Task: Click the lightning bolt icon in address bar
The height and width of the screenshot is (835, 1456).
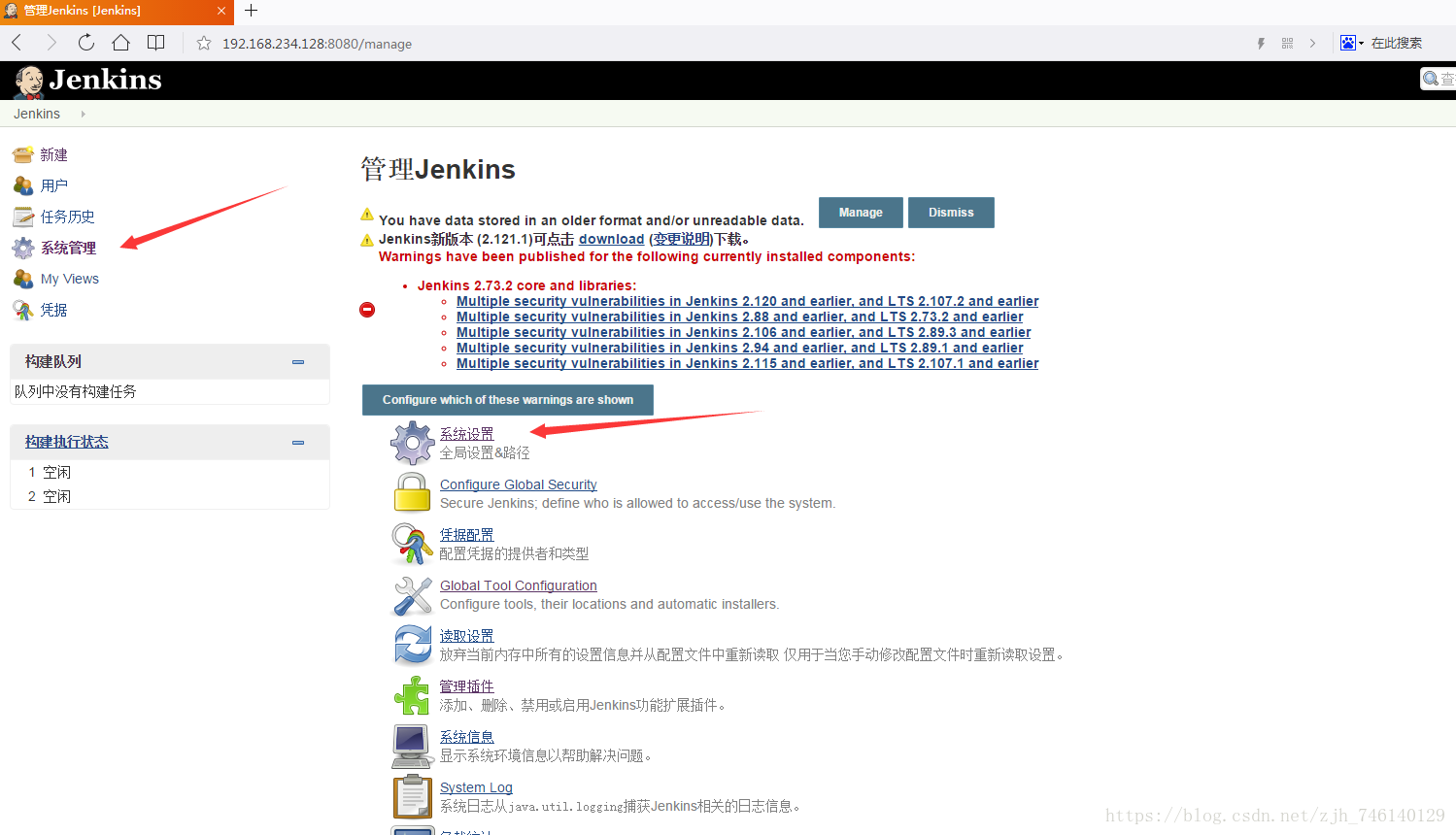Action: point(1261,44)
